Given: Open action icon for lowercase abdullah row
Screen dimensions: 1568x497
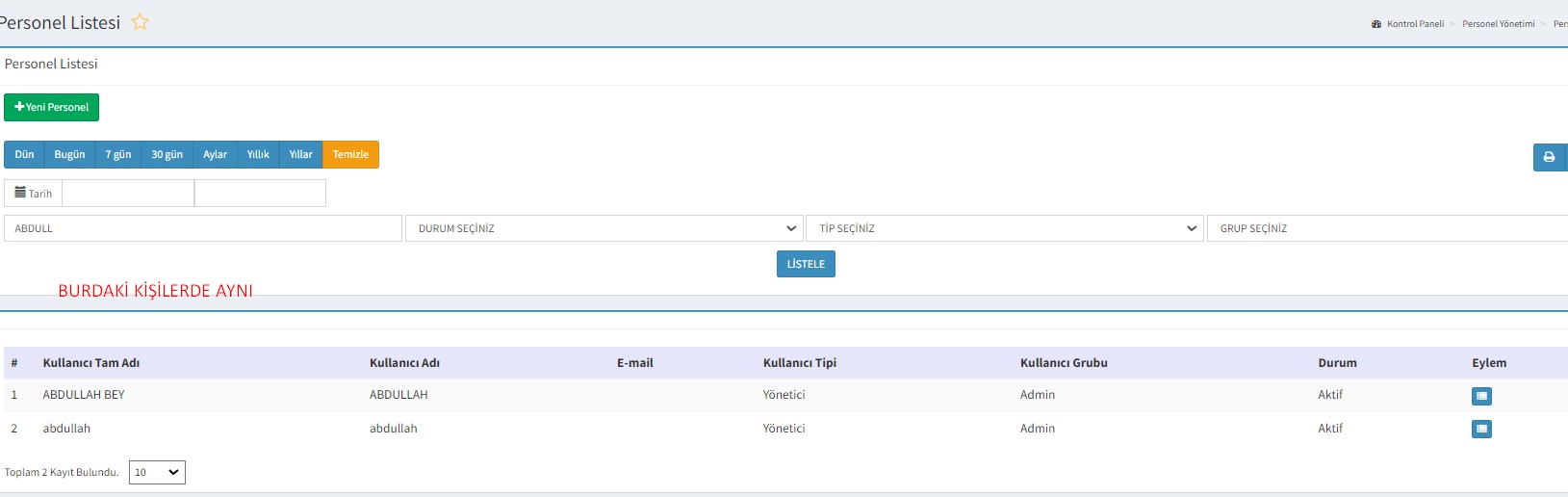Looking at the screenshot, I should [1481, 429].
